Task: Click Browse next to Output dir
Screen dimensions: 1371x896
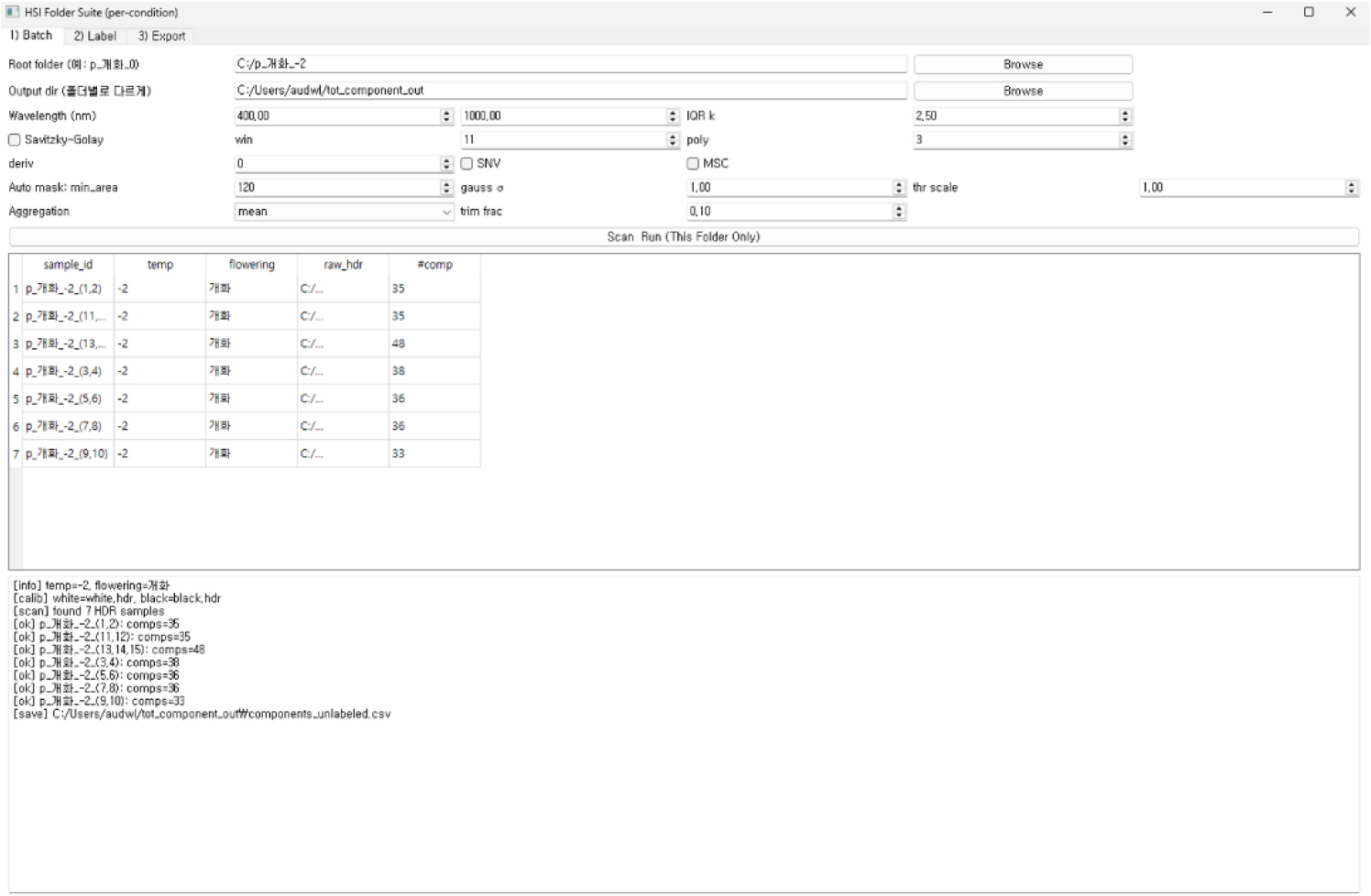Action: tap(1023, 91)
